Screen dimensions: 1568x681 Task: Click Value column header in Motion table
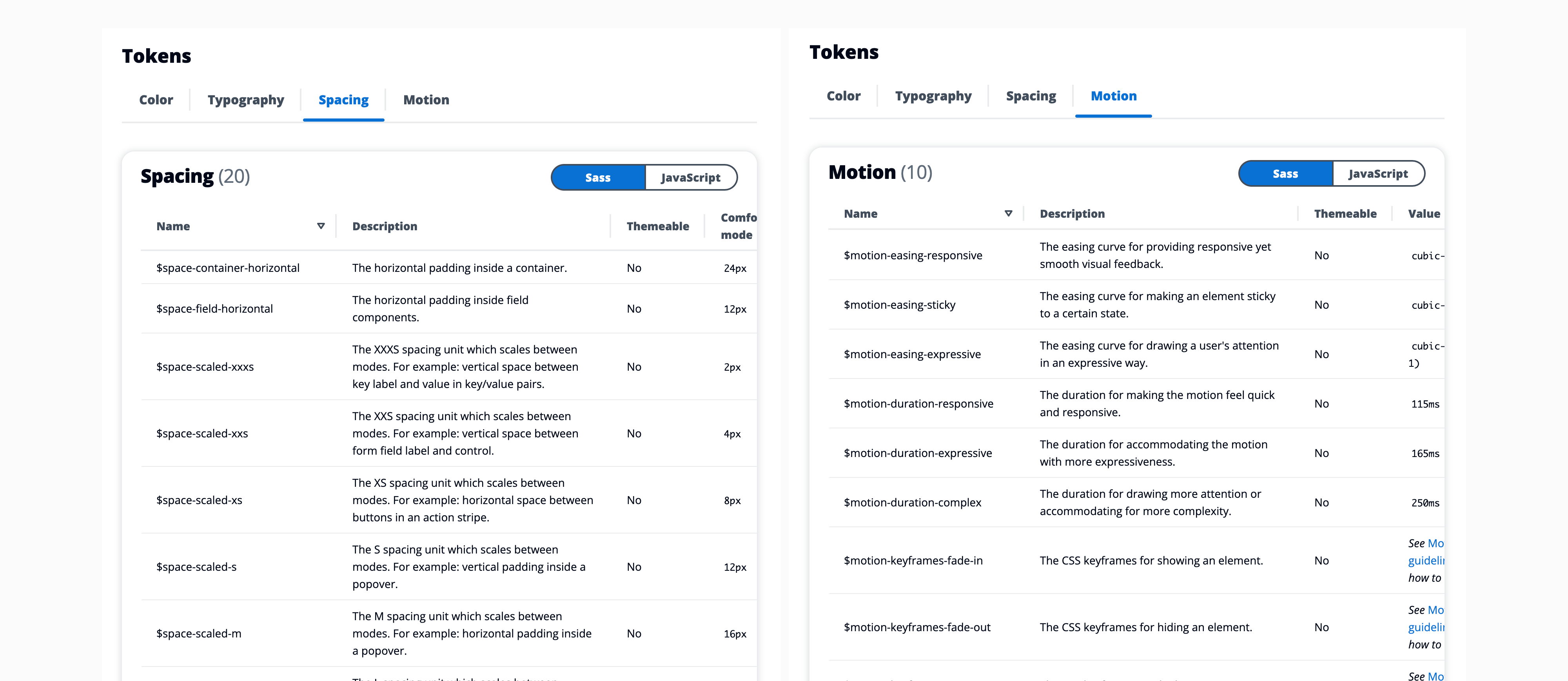[x=1424, y=214]
